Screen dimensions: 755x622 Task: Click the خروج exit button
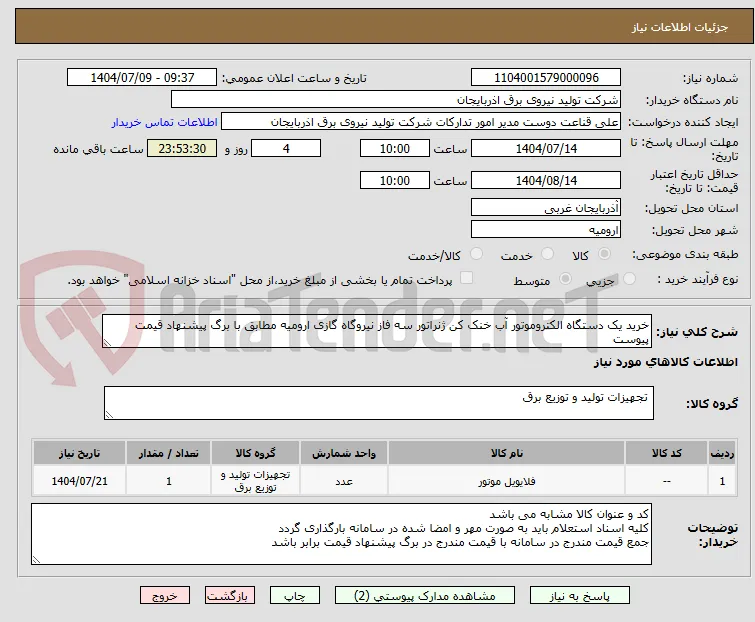(165, 596)
